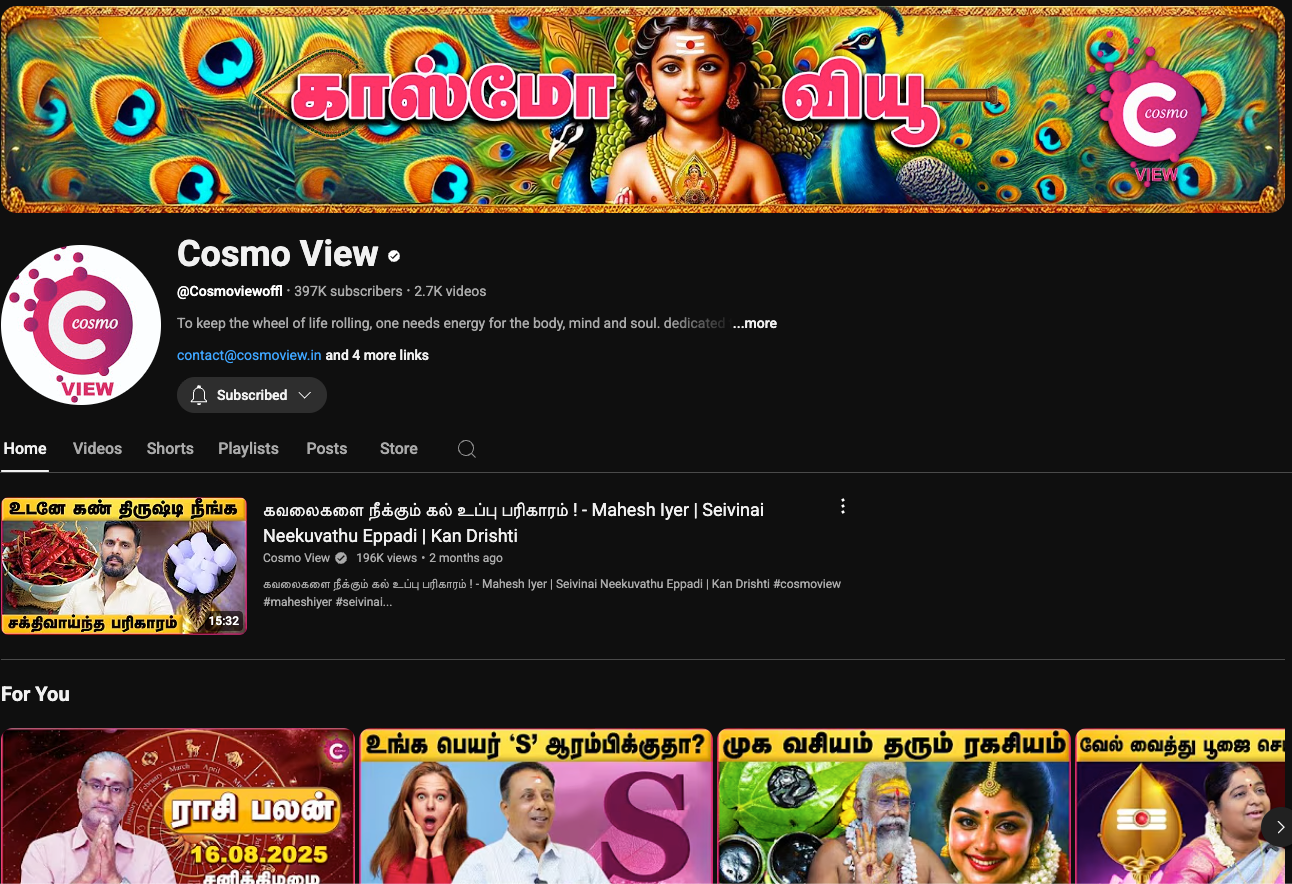The height and width of the screenshot is (884, 1292).
Task: Open the Rasi Palan 16.08.2025 thumbnail
Action: 178,806
